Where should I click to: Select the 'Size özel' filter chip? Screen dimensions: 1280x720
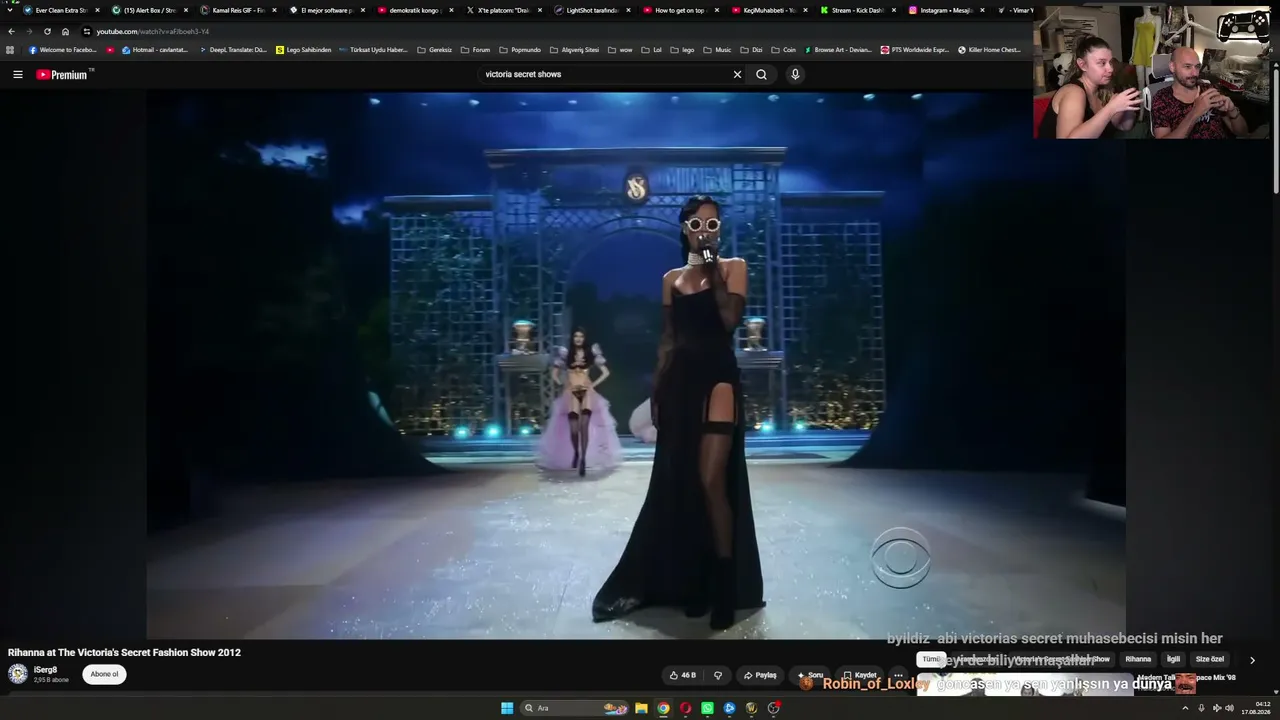click(x=1210, y=659)
